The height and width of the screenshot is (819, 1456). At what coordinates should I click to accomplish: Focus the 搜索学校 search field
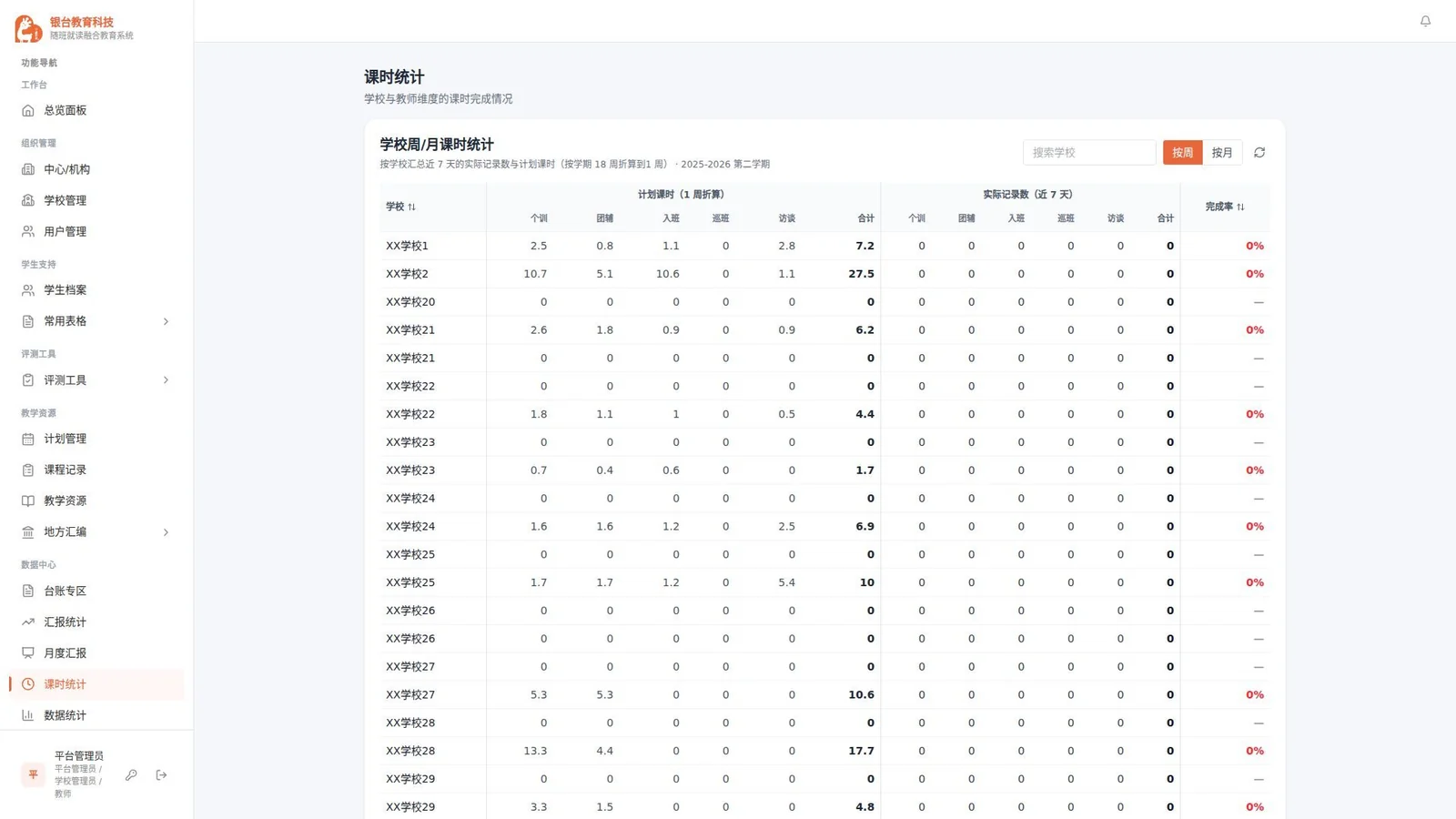click(1089, 153)
